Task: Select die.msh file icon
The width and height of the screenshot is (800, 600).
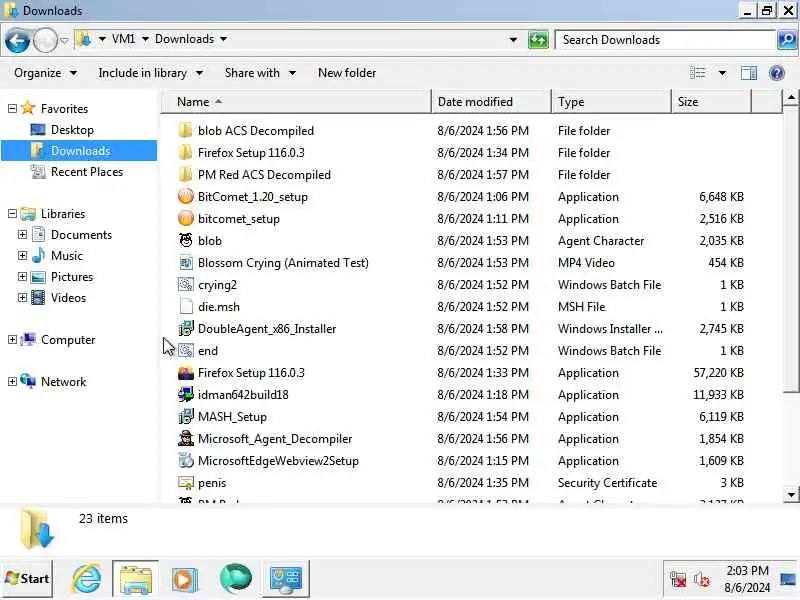Action: pyautogui.click(x=186, y=307)
